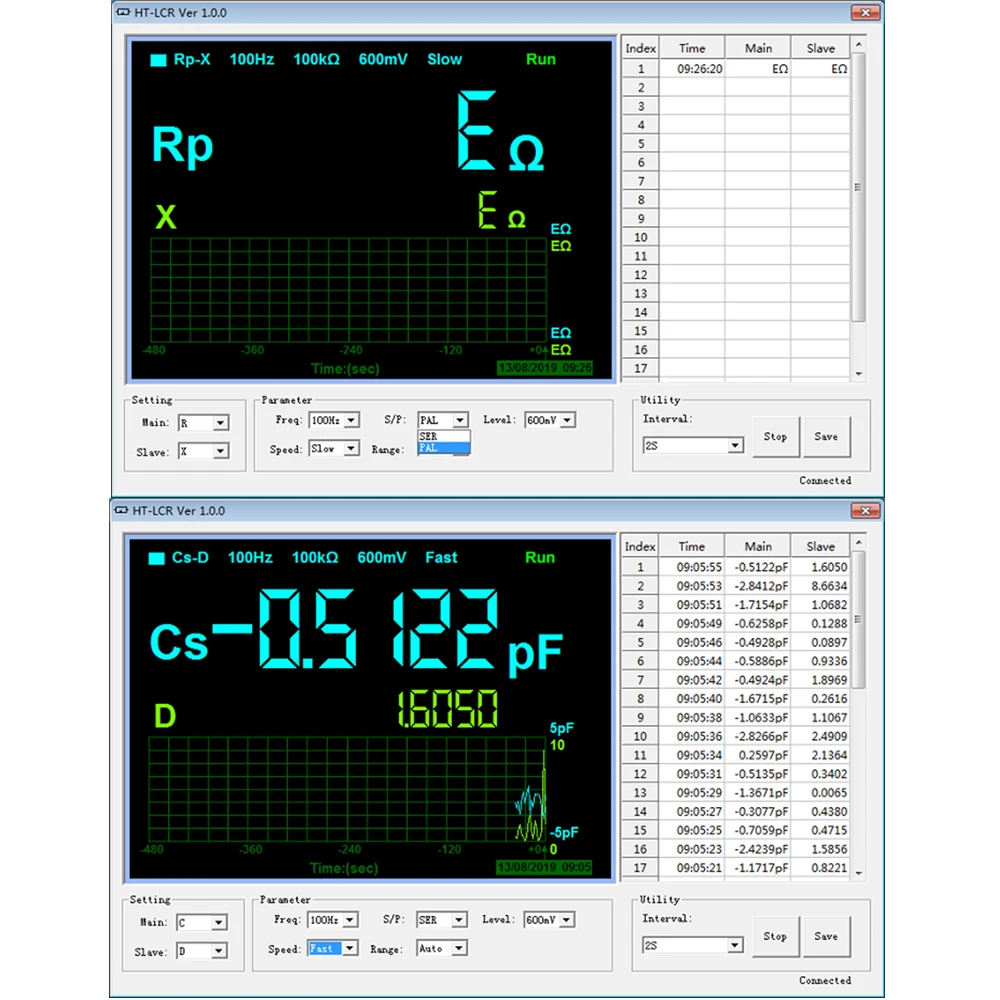Select time cell 09:26:20 in top table

click(692, 69)
